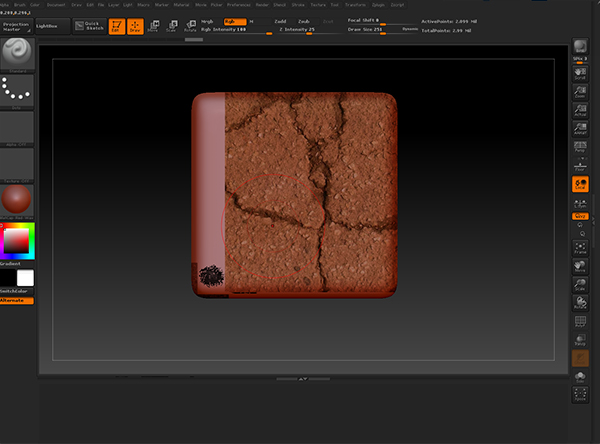Click the Frame mesh icon
The height and width of the screenshot is (444, 600).
coord(580,248)
